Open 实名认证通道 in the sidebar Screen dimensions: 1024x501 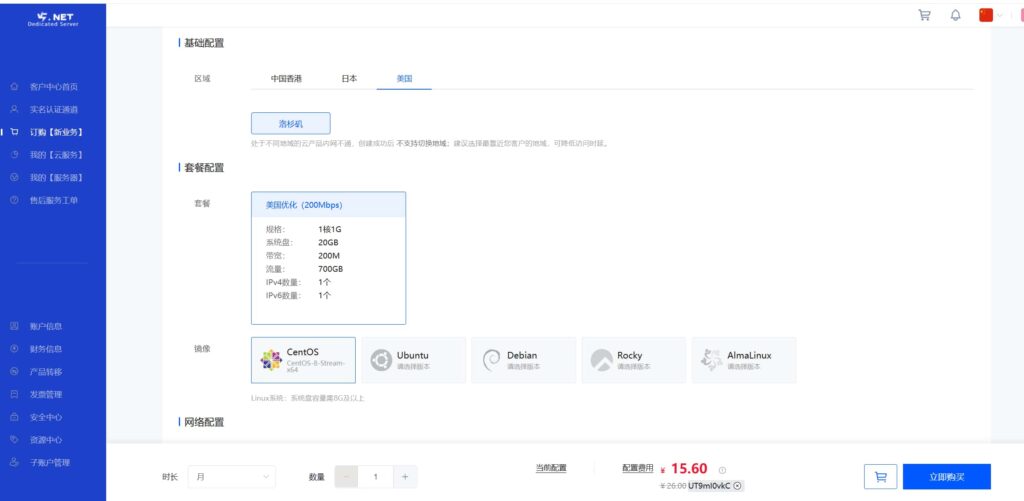point(54,110)
